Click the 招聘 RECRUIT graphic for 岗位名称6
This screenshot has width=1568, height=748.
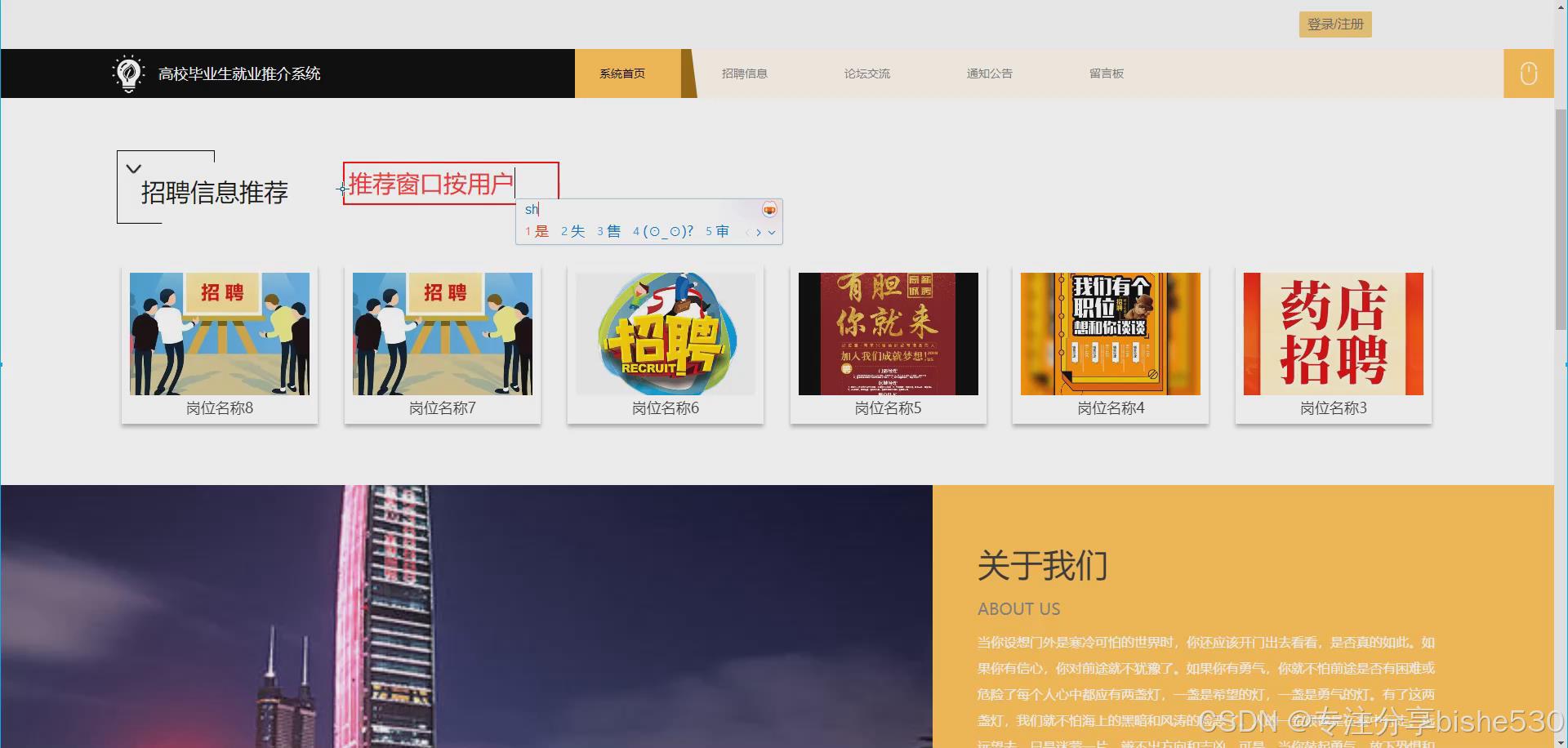(x=665, y=333)
